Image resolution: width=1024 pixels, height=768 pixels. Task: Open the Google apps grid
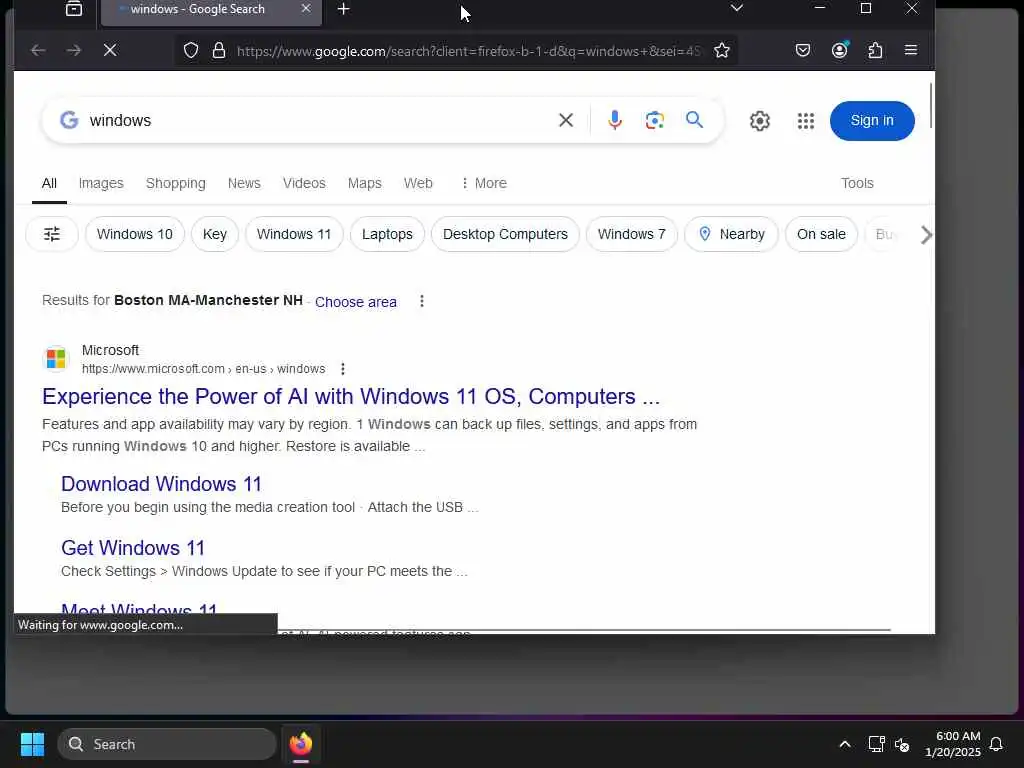[x=806, y=121]
